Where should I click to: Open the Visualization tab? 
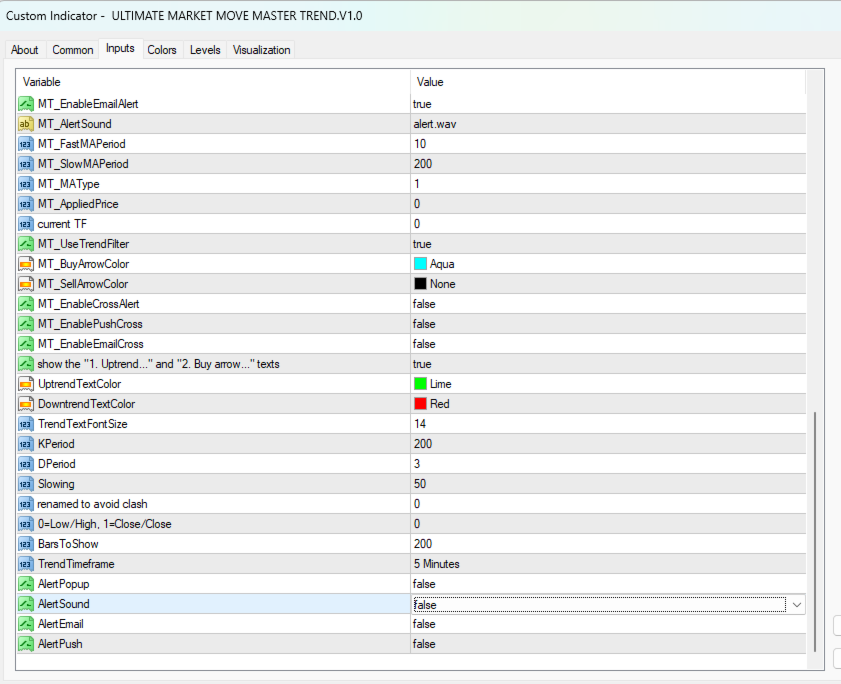(261, 50)
